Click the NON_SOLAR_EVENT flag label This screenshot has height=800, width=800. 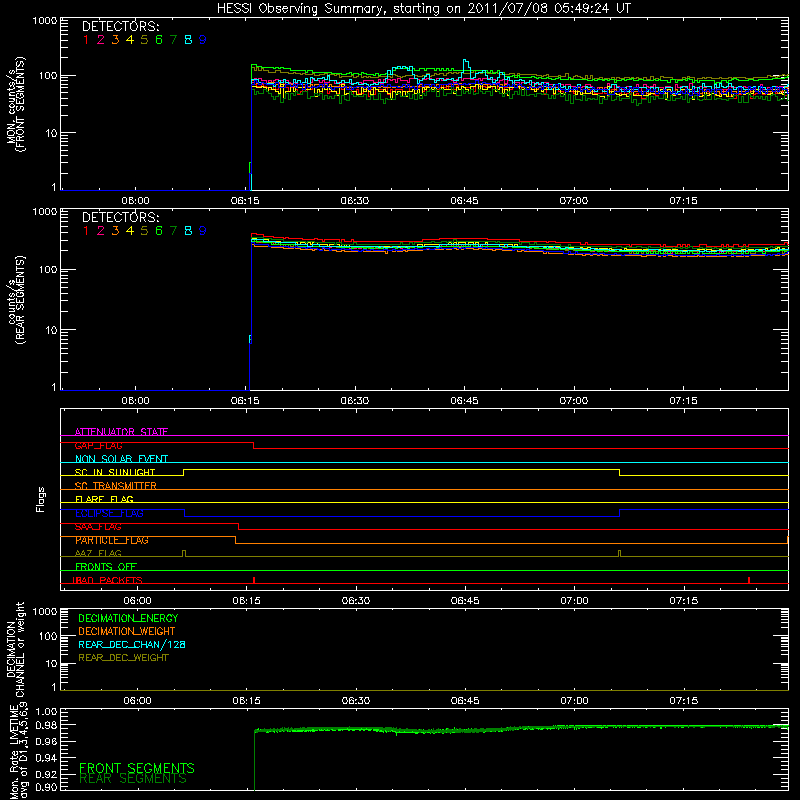[x=121, y=459]
